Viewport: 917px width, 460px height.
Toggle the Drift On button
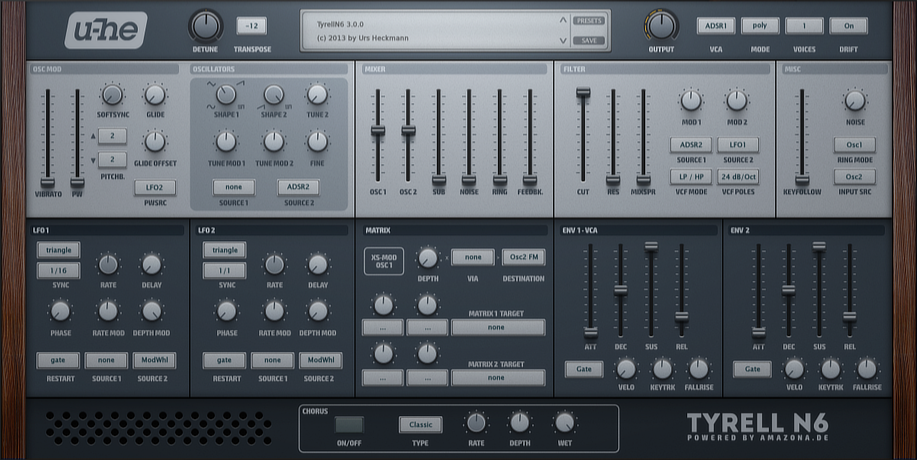pyautogui.click(x=849, y=26)
